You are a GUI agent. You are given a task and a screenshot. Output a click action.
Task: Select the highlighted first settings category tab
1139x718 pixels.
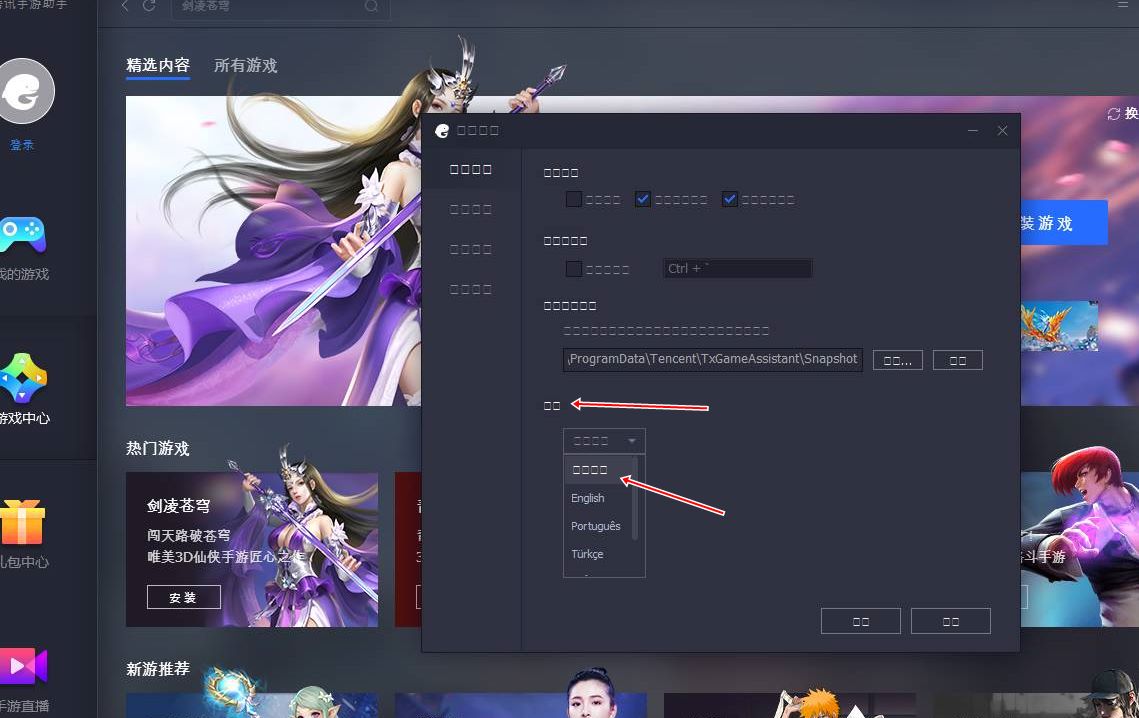[x=471, y=169]
